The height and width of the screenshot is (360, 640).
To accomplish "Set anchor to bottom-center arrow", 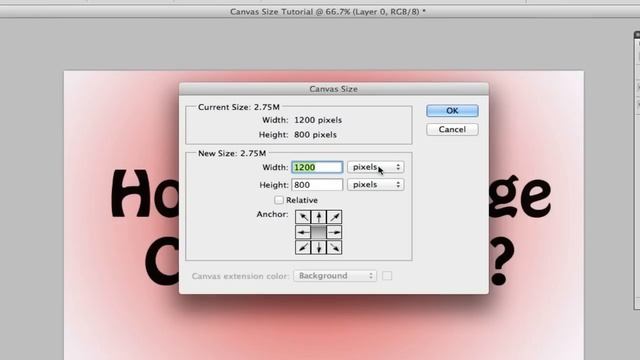I will pyautogui.click(x=319, y=247).
